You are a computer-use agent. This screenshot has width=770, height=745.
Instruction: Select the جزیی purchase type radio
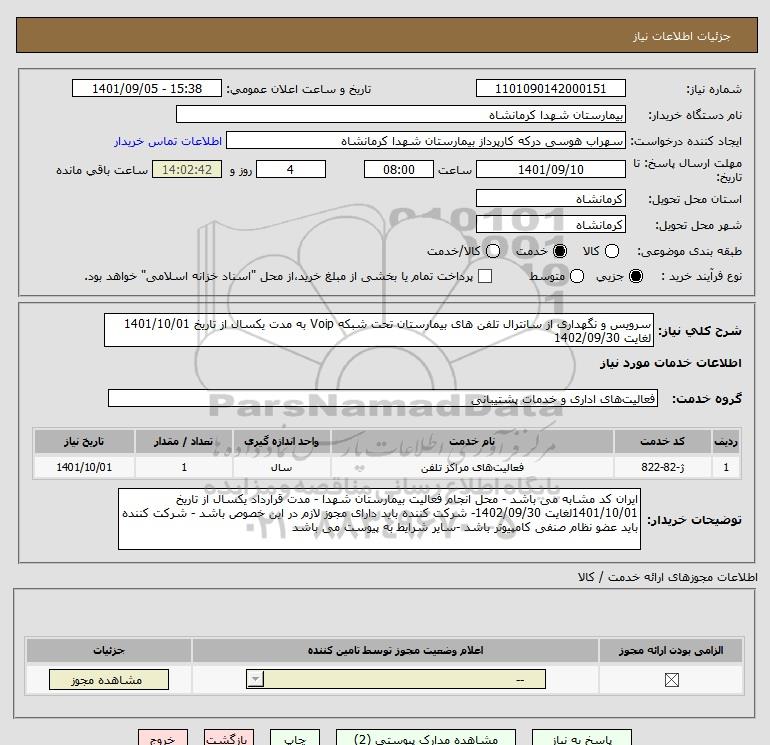pos(635,276)
